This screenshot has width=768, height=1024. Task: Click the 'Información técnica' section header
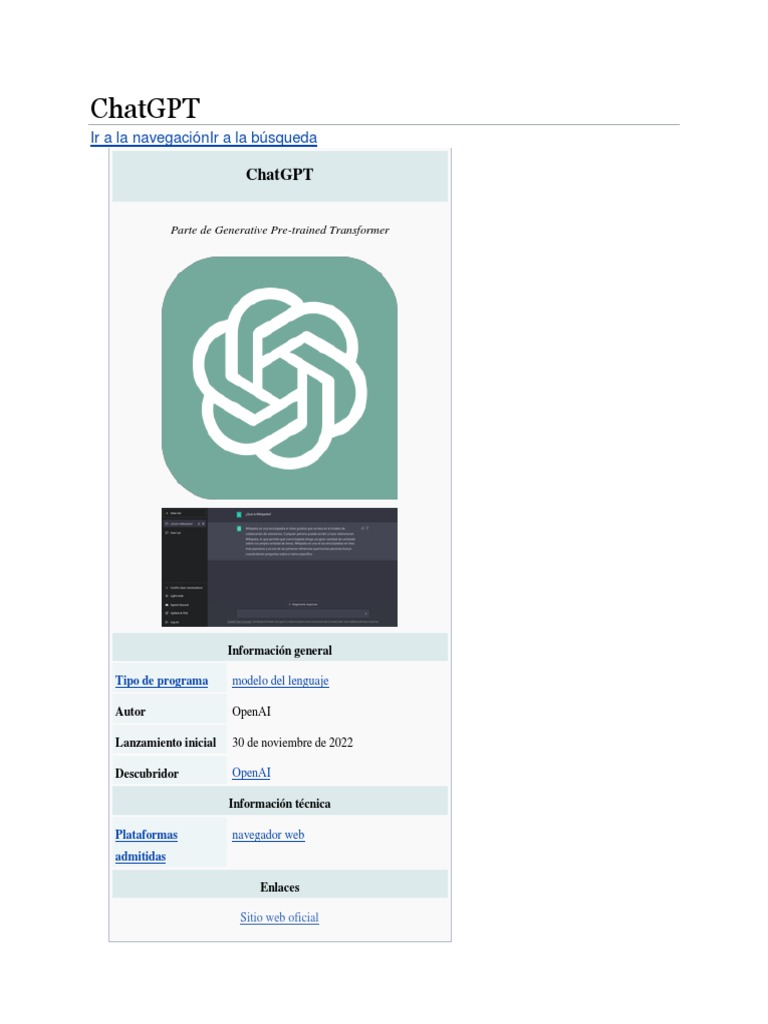[x=280, y=803]
